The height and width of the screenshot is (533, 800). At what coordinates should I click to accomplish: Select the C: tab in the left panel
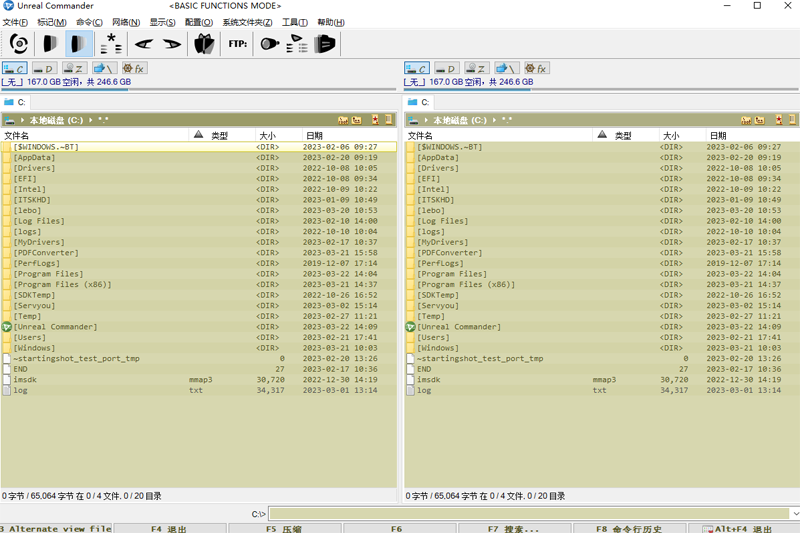tap(15, 102)
